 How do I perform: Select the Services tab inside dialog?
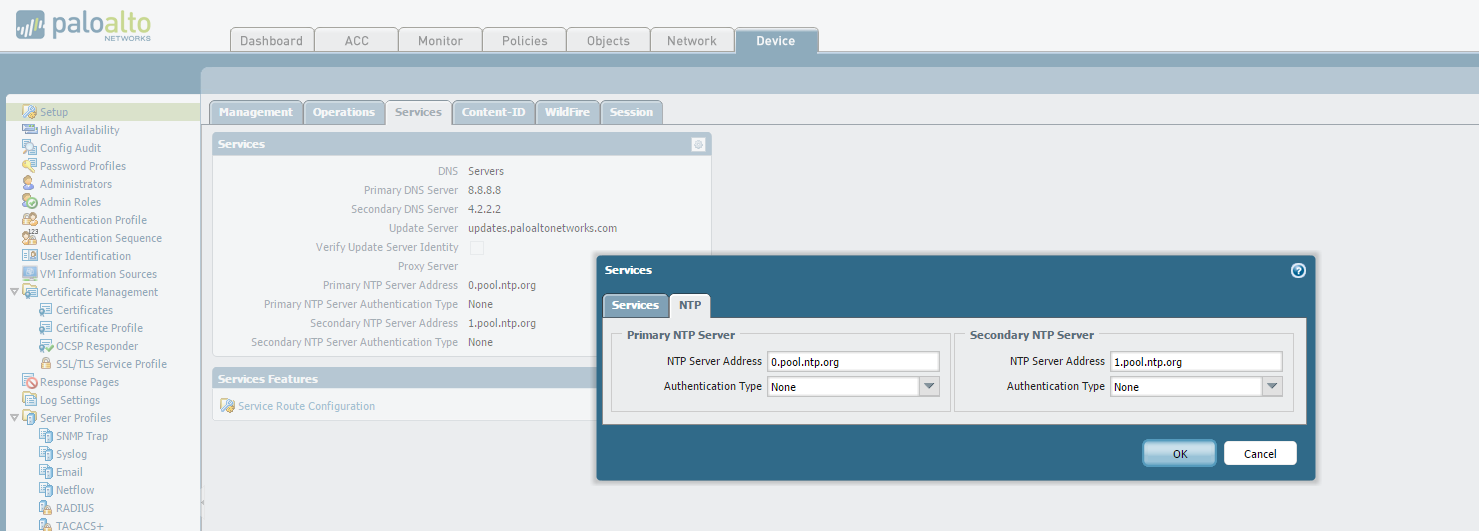(x=635, y=305)
